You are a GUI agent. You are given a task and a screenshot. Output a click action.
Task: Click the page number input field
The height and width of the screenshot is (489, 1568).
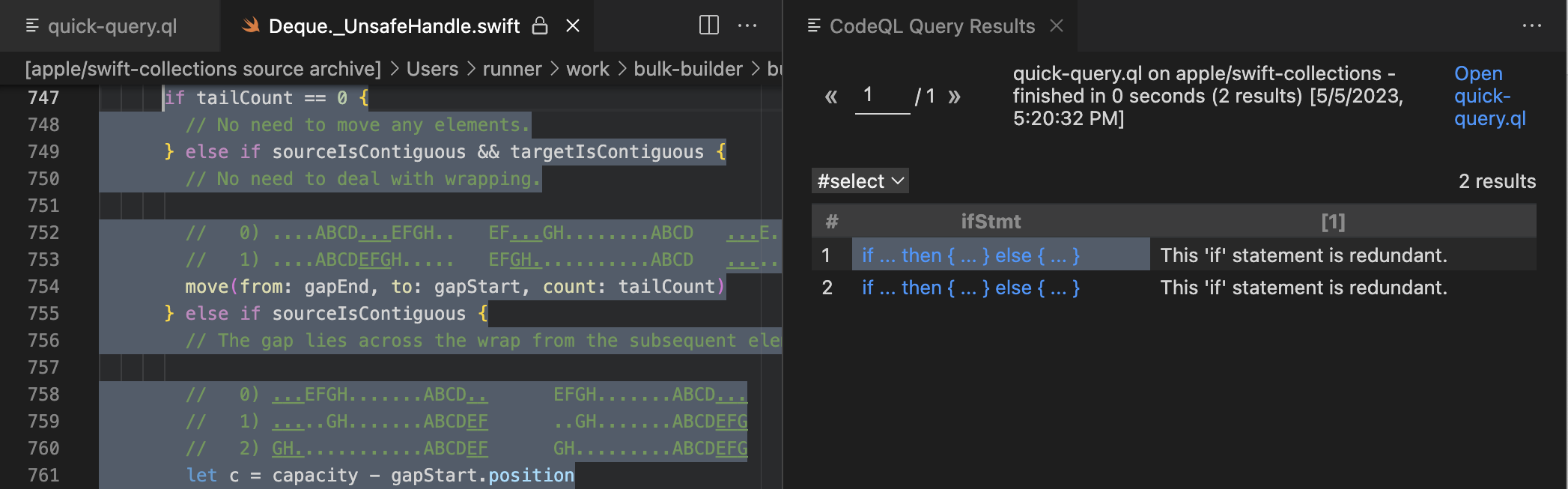[882, 96]
